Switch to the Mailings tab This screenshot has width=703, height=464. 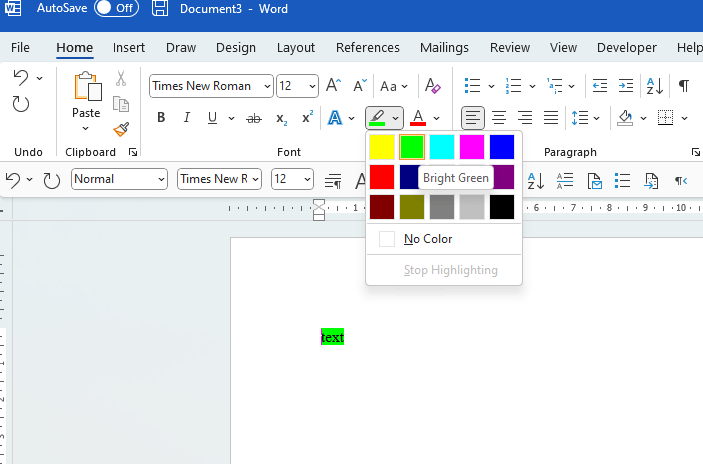[444, 48]
